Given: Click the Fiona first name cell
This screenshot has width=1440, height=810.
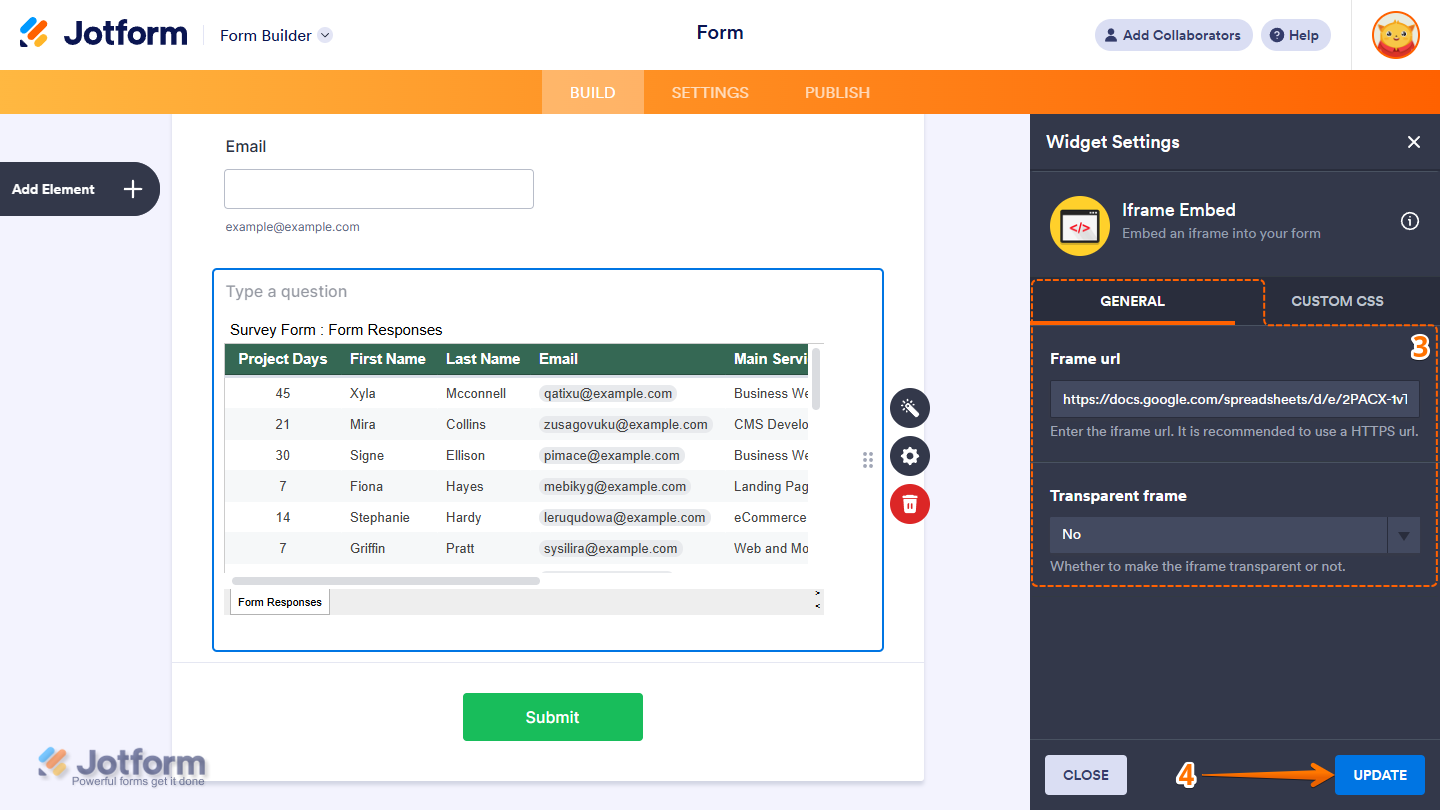Looking at the screenshot, I should click(x=366, y=487).
